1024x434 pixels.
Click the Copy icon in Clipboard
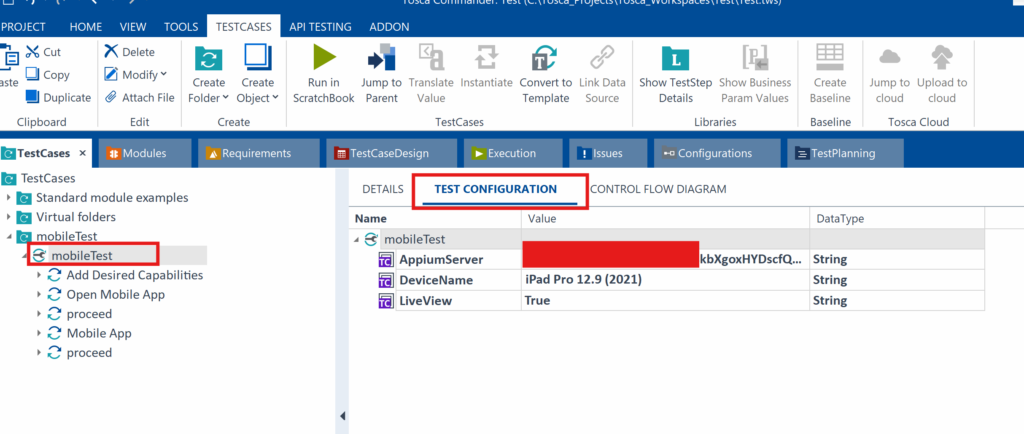click(x=33, y=74)
